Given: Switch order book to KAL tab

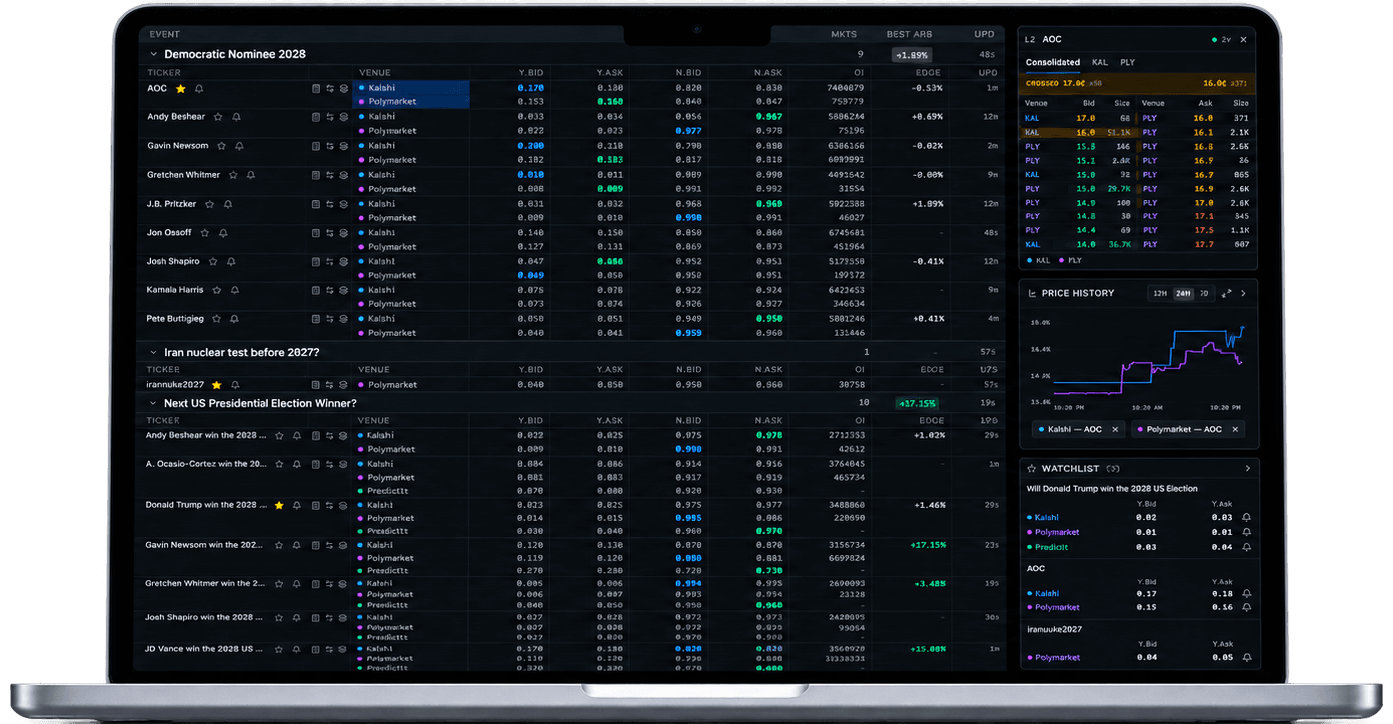Looking at the screenshot, I should 1099,62.
